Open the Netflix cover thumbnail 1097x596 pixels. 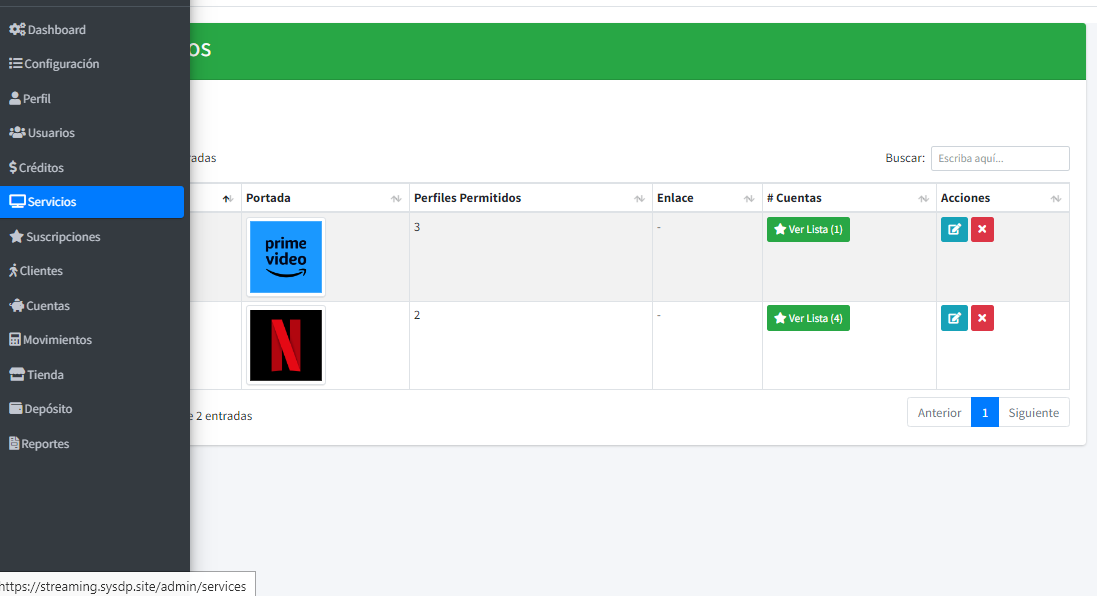(286, 346)
